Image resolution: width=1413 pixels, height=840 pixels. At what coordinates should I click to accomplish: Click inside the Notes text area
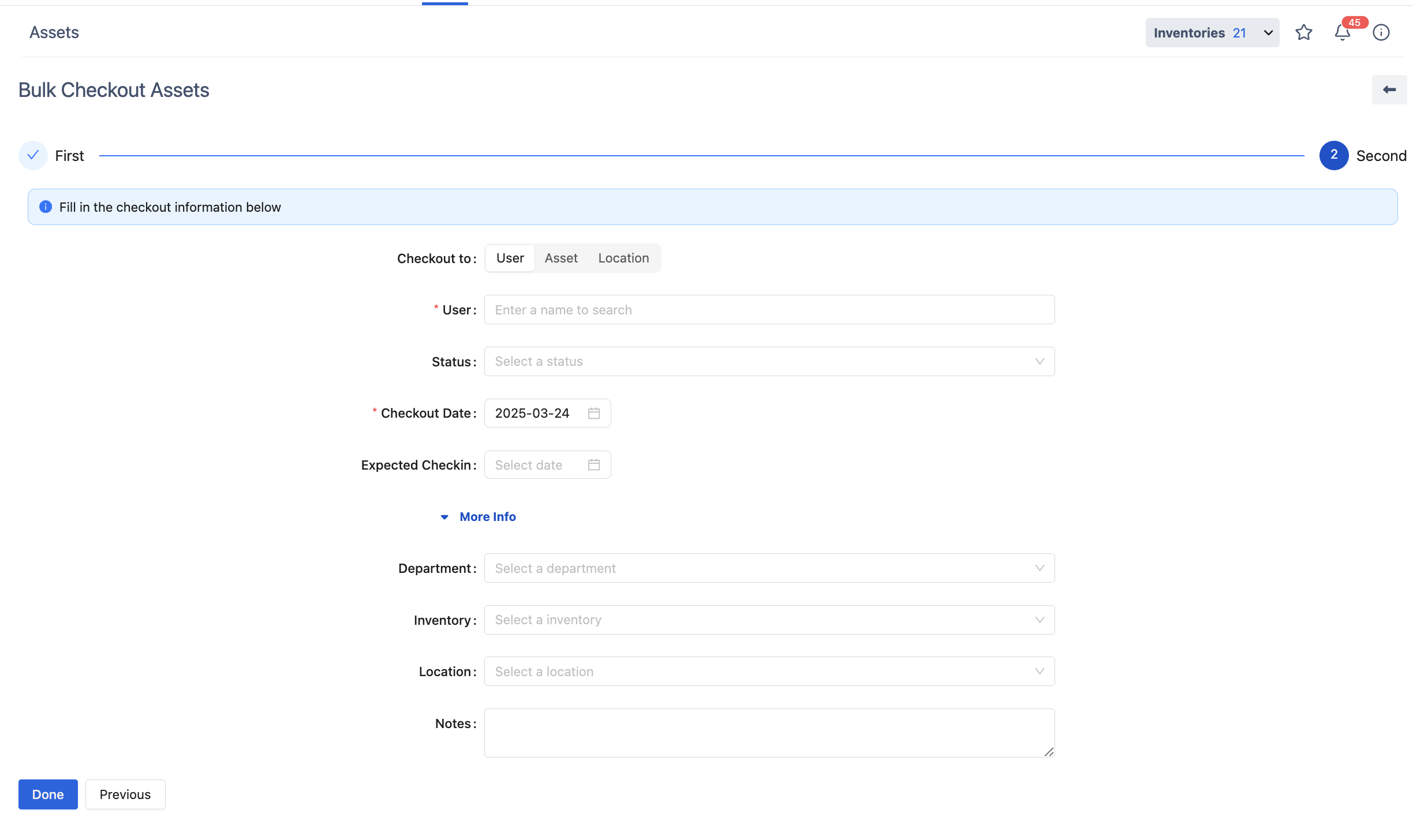pyautogui.click(x=769, y=733)
